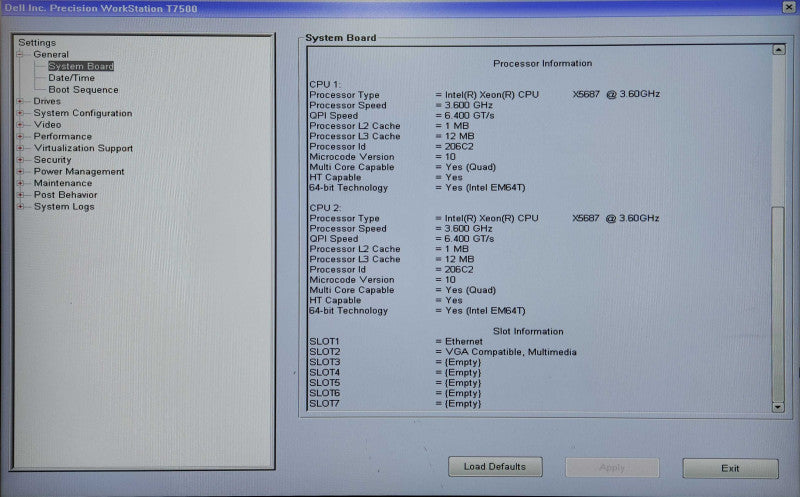Click the Slot Information heading

(x=528, y=331)
